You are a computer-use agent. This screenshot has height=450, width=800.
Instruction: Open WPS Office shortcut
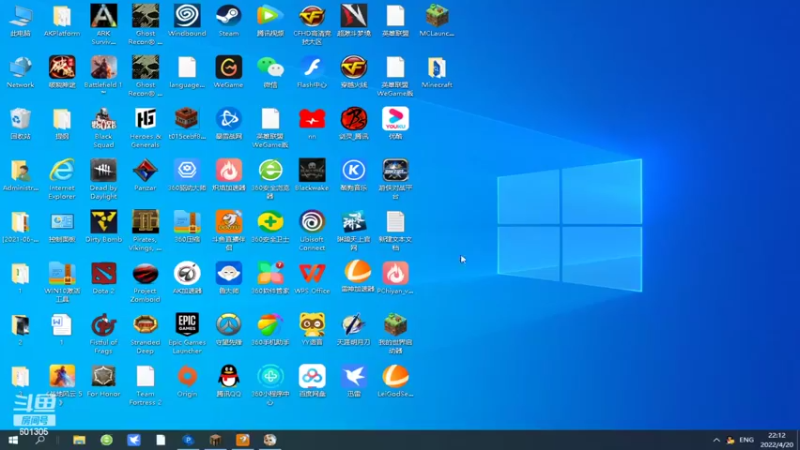[x=312, y=278]
